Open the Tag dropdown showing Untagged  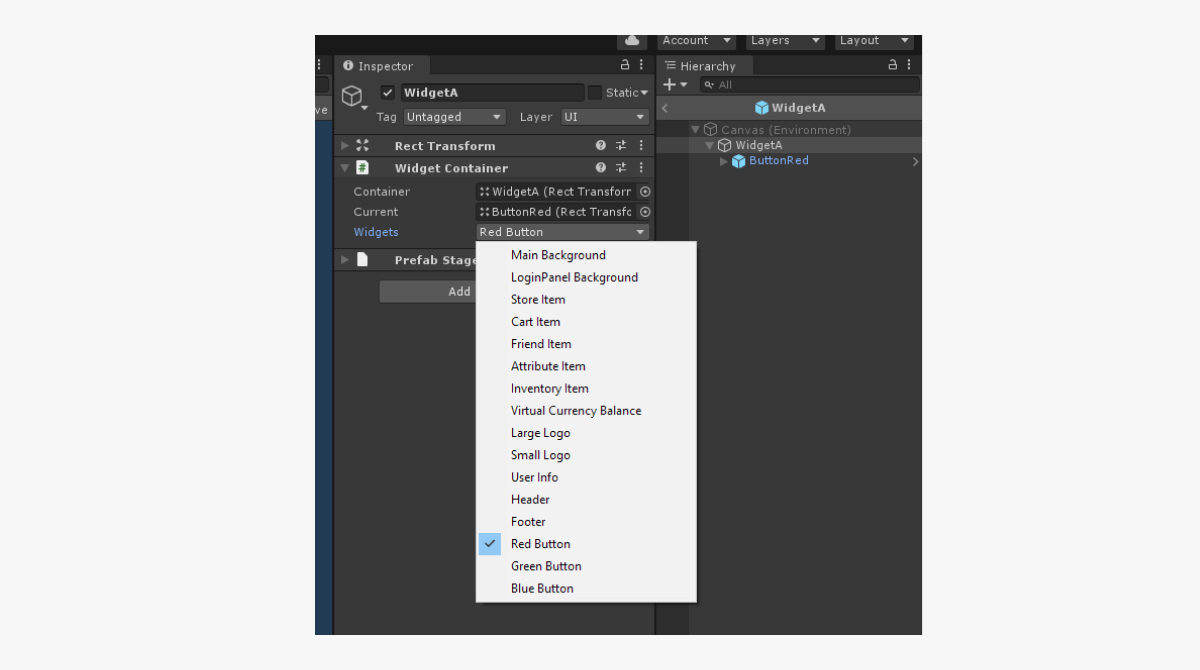[x=454, y=117]
